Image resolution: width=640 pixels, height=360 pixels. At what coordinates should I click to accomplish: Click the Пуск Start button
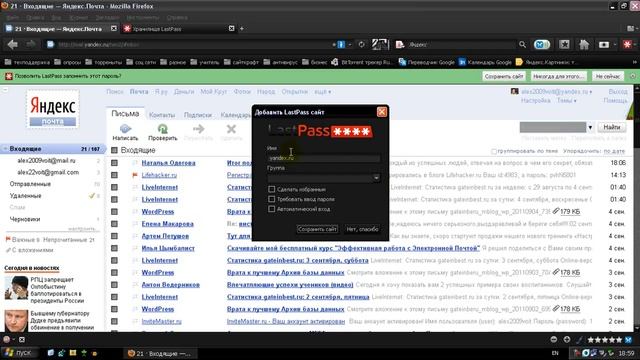[x=18, y=353]
